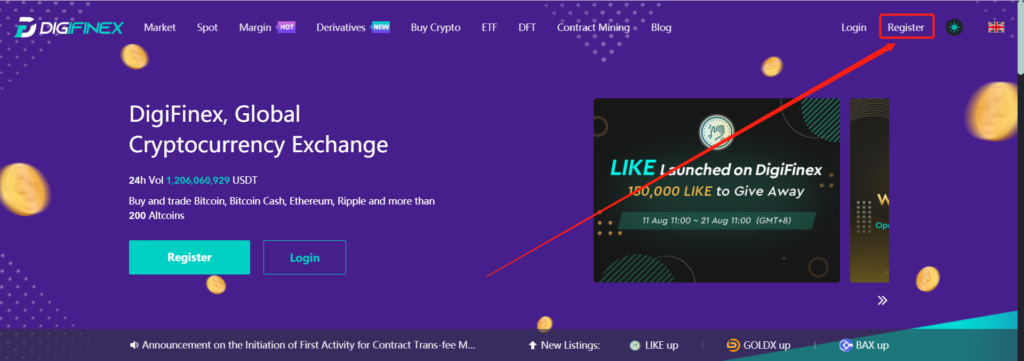
Task: Click the announcement speaker icon
Action: pyautogui.click(x=134, y=345)
